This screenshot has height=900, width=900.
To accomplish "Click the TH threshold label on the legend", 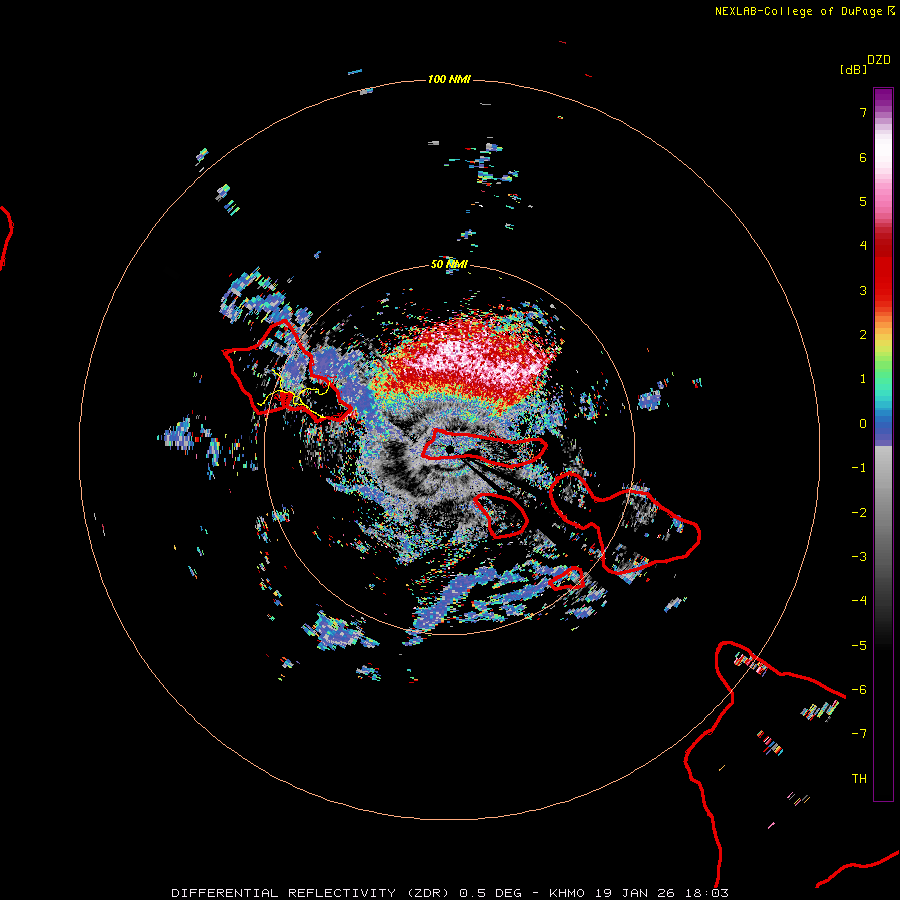I will pos(859,779).
